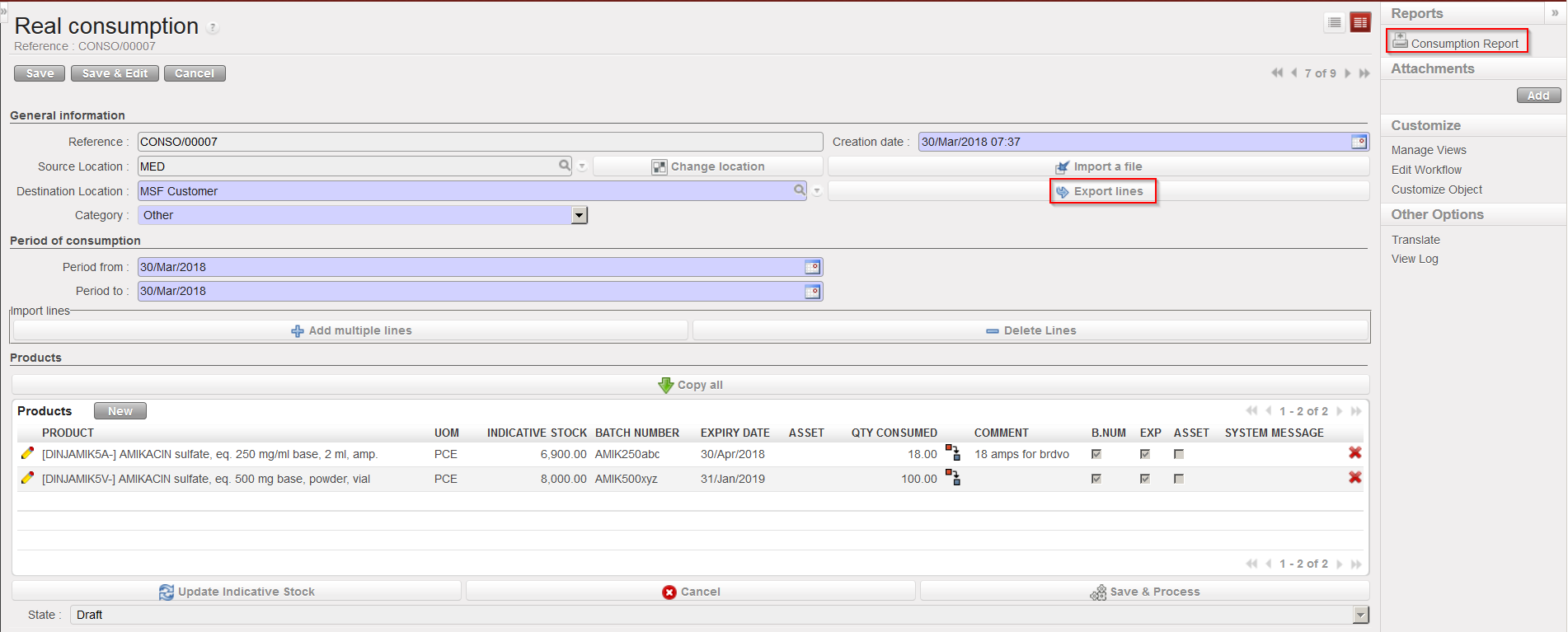Screen dimensions: 1568x632
Task: Open Destination Location dropdown arrow
Action: click(x=817, y=191)
